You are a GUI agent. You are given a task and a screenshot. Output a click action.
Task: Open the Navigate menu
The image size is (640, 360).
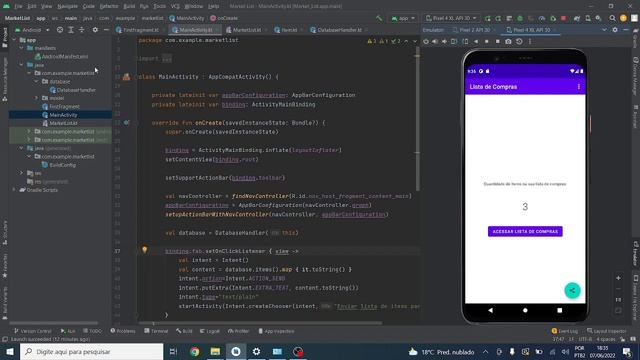(67, 6)
